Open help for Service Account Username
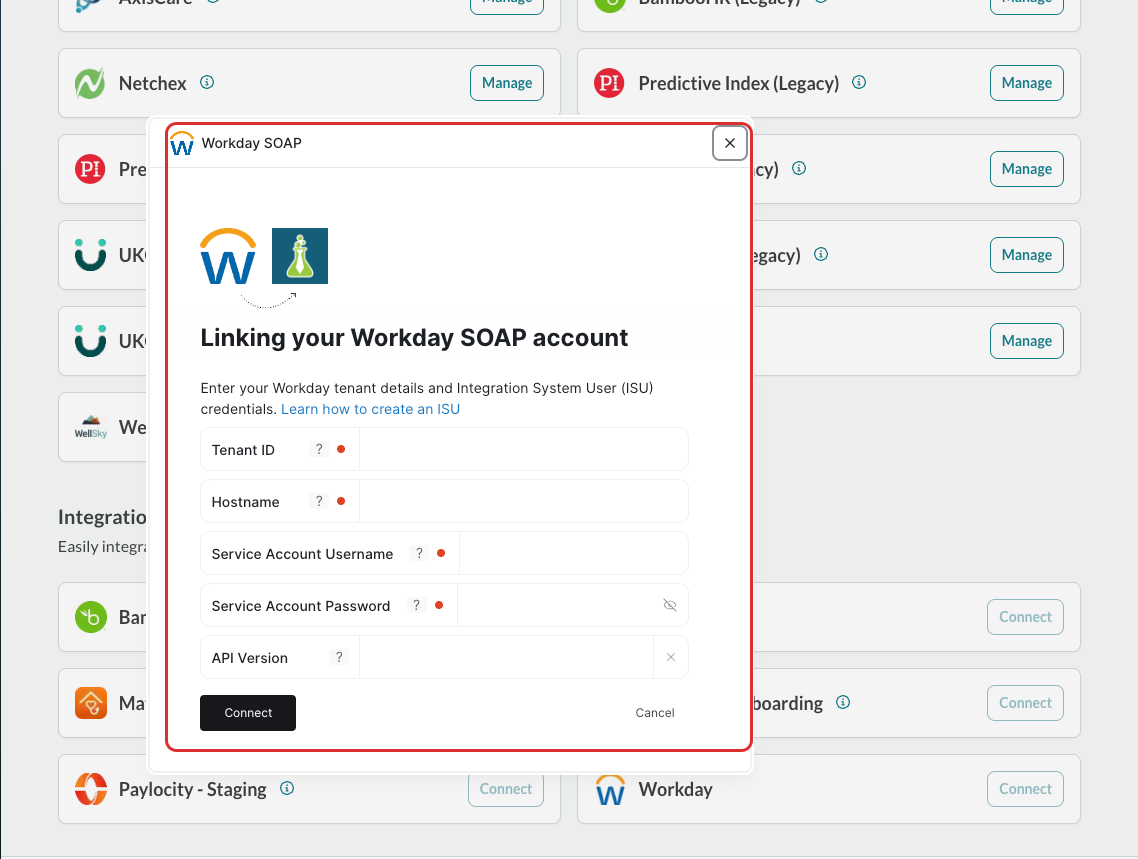The width and height of the screenshot is (1138, 859). click(x=419, y=554)
